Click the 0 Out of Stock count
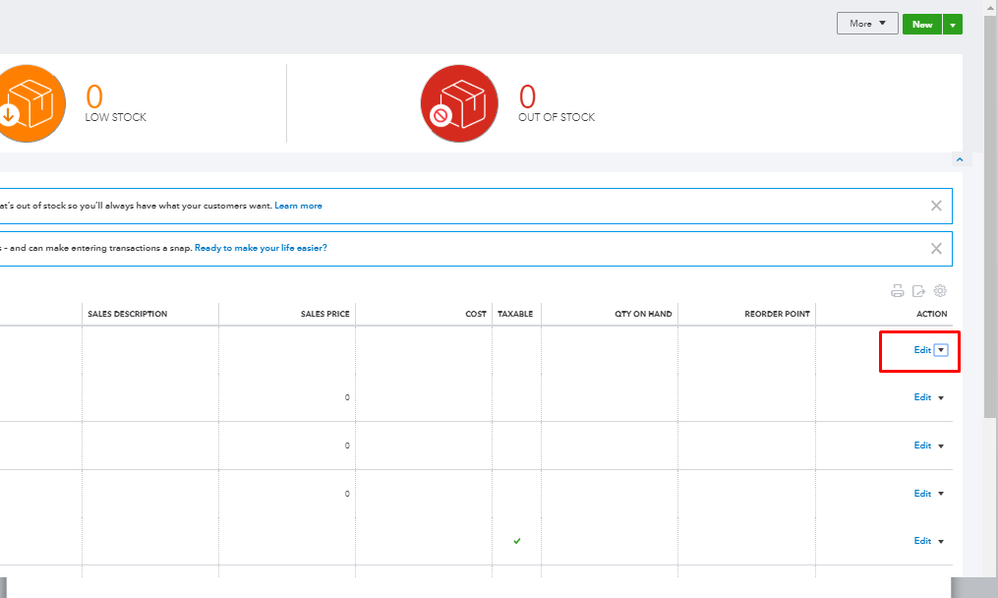Screen dimensions: 998x598 click(527, 97)
